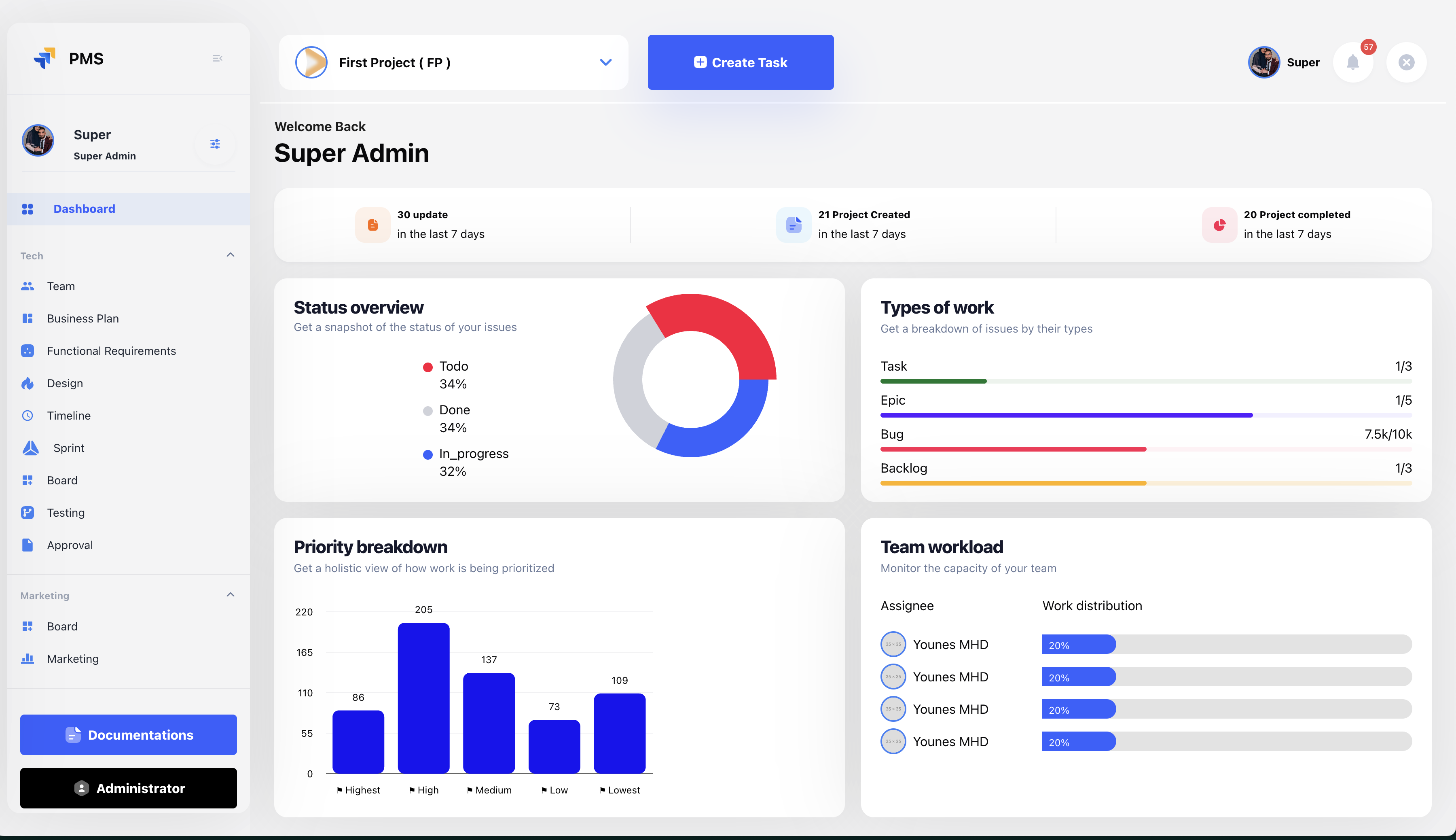The image size is (1456, 840).
Task: Click the Sprint icon in sidebar
Action: click(31, 448)
